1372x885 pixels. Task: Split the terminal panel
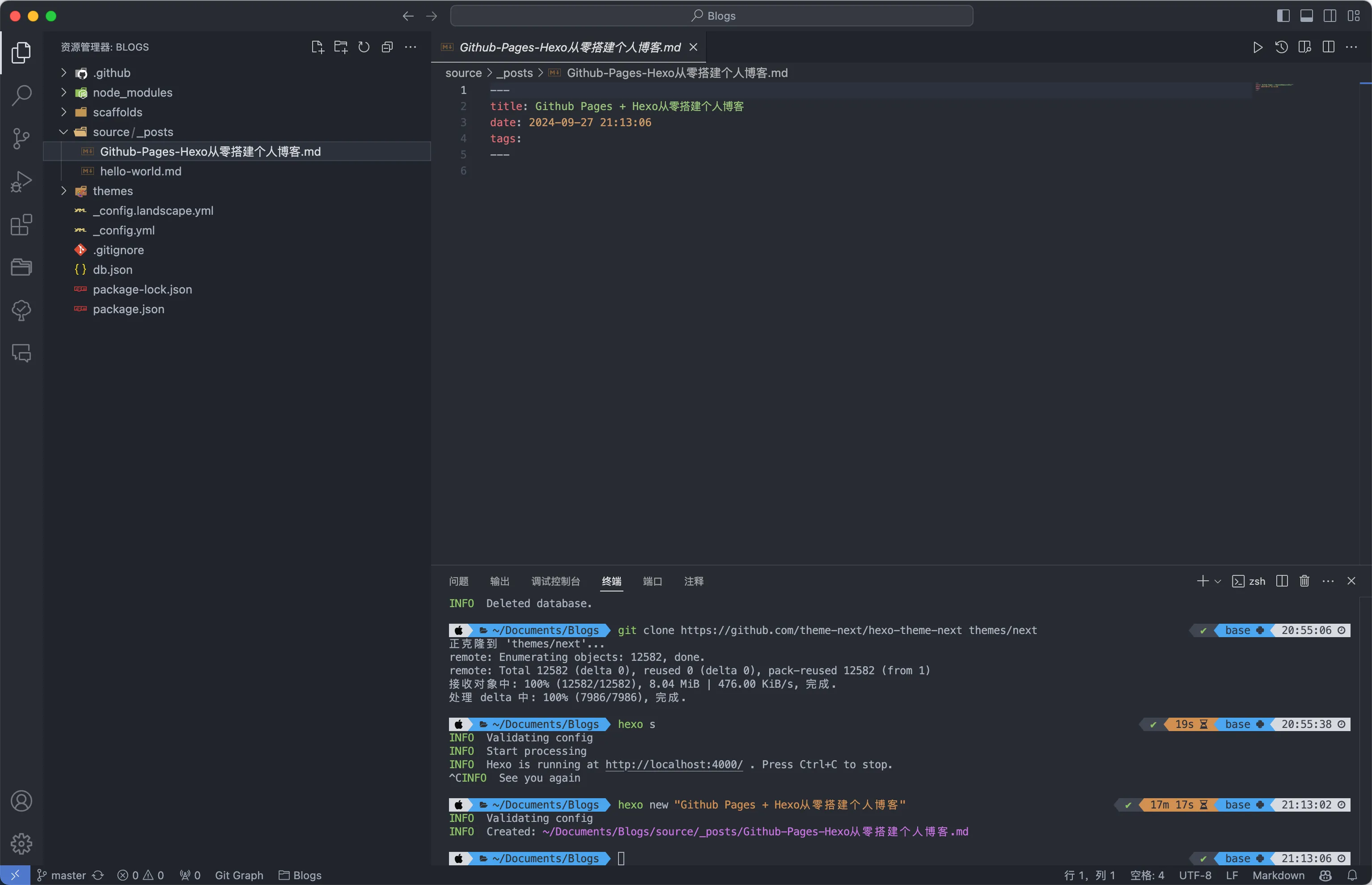coord(1282,581)
